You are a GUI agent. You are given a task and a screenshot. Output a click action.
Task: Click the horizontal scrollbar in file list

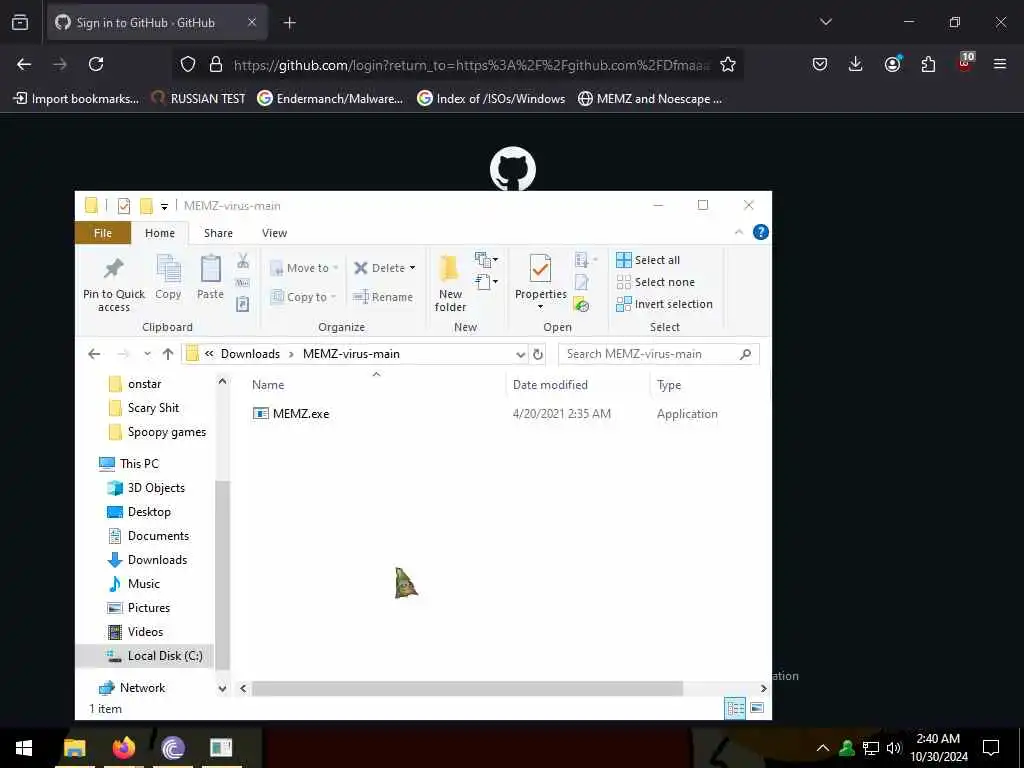(x=468, y=689)
